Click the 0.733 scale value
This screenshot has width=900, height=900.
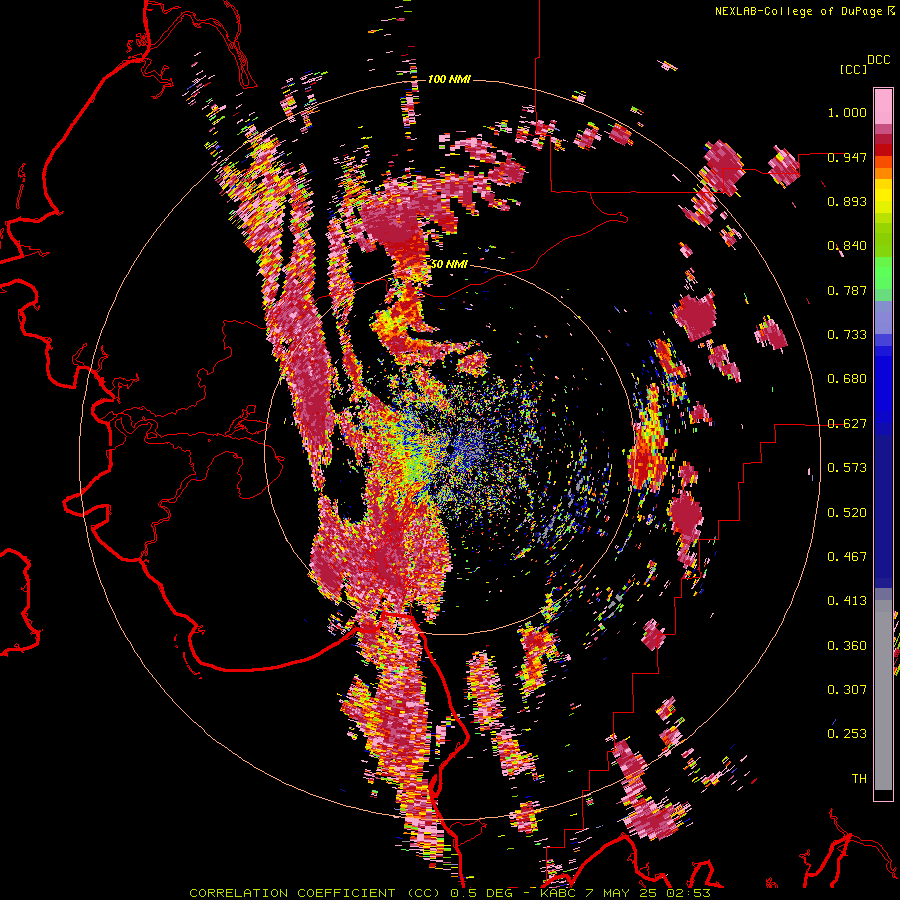tap(847, 335)
